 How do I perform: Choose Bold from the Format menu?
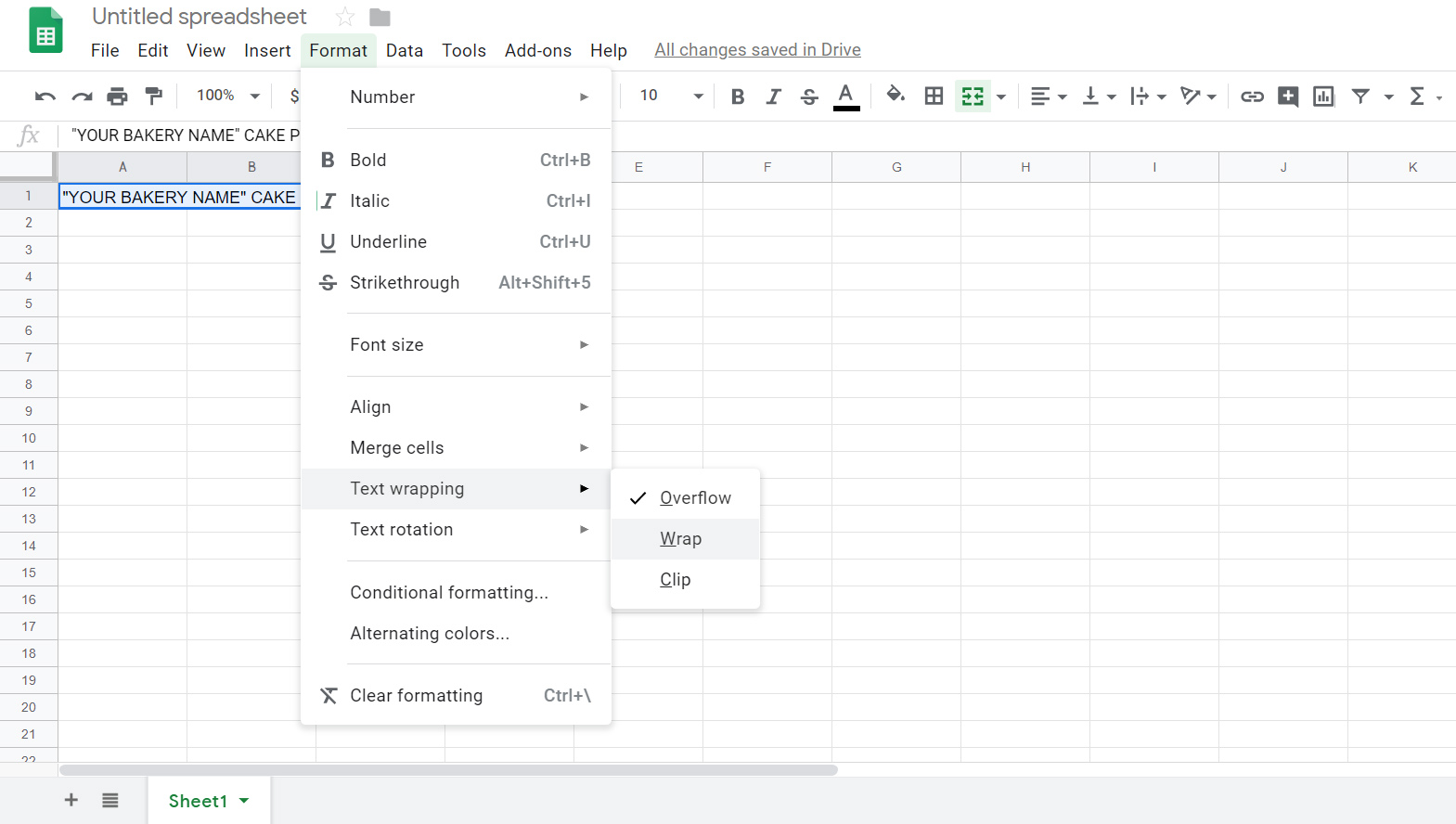(x=456, y=160)
